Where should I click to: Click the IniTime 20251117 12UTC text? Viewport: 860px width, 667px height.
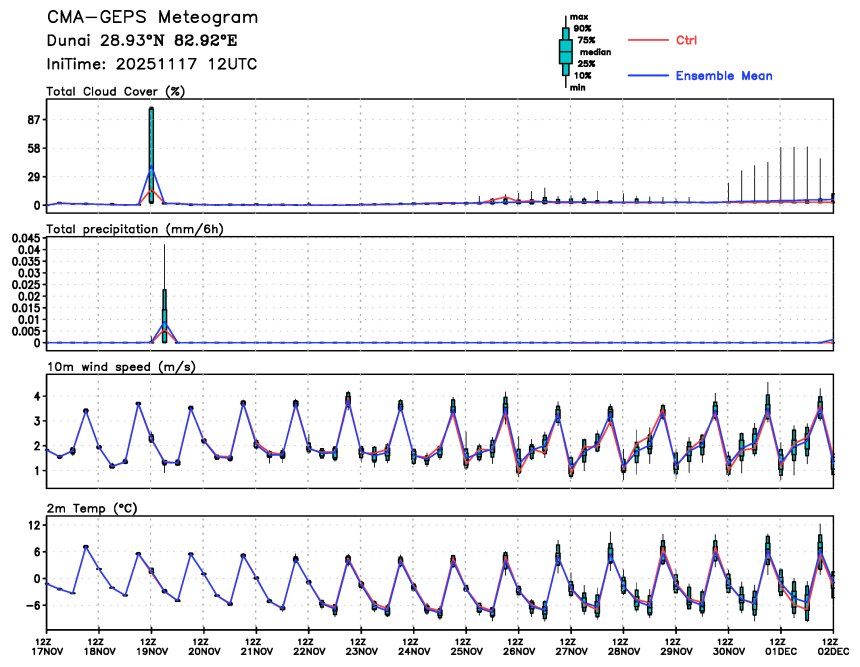click(139, 64)
